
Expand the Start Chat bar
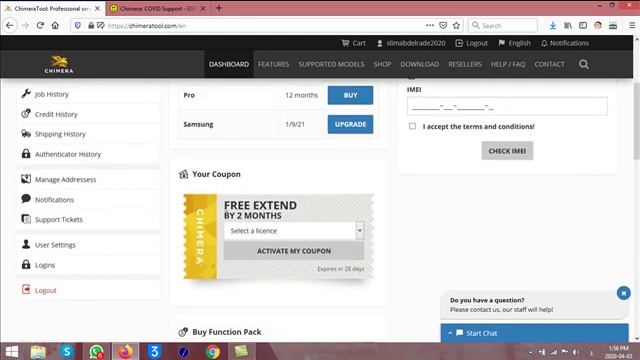534,333
